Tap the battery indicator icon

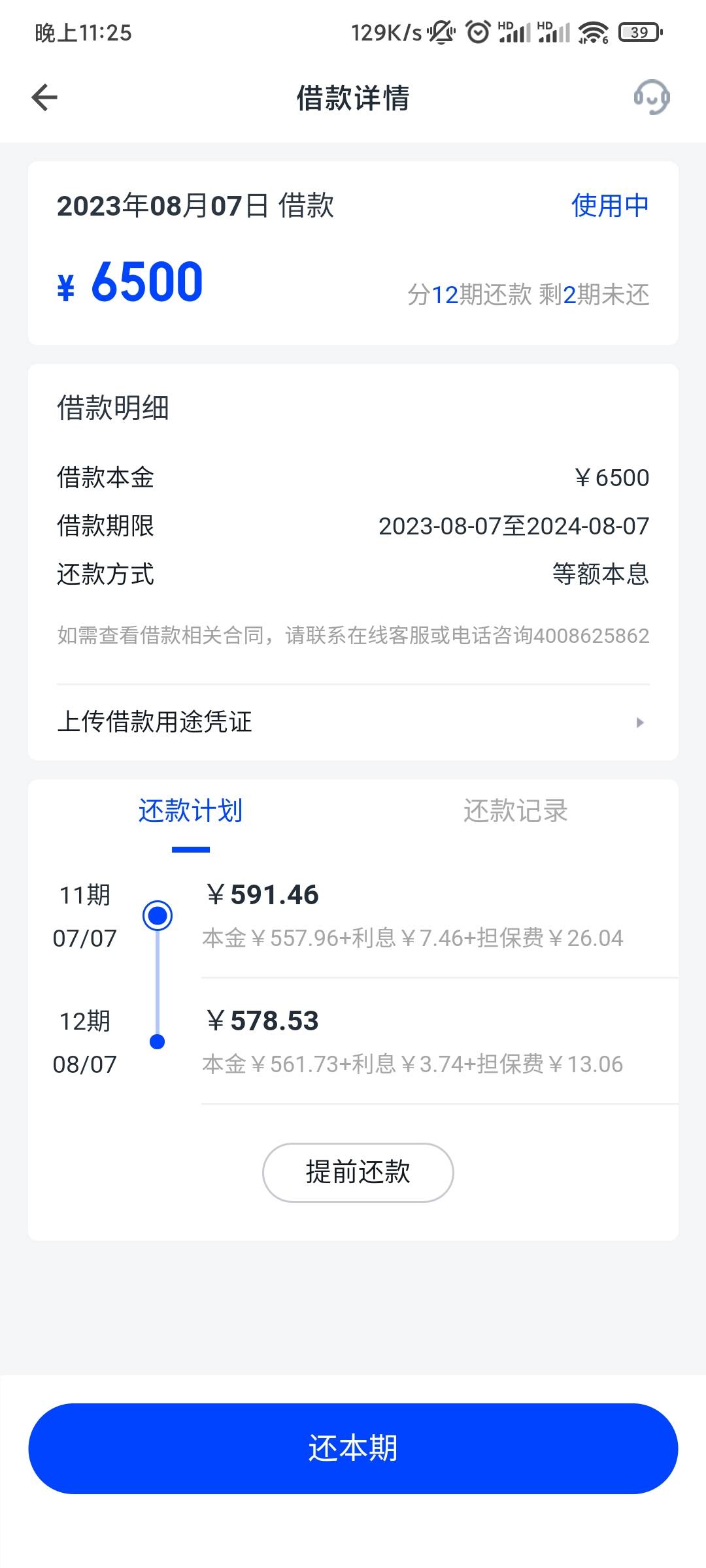641,32
